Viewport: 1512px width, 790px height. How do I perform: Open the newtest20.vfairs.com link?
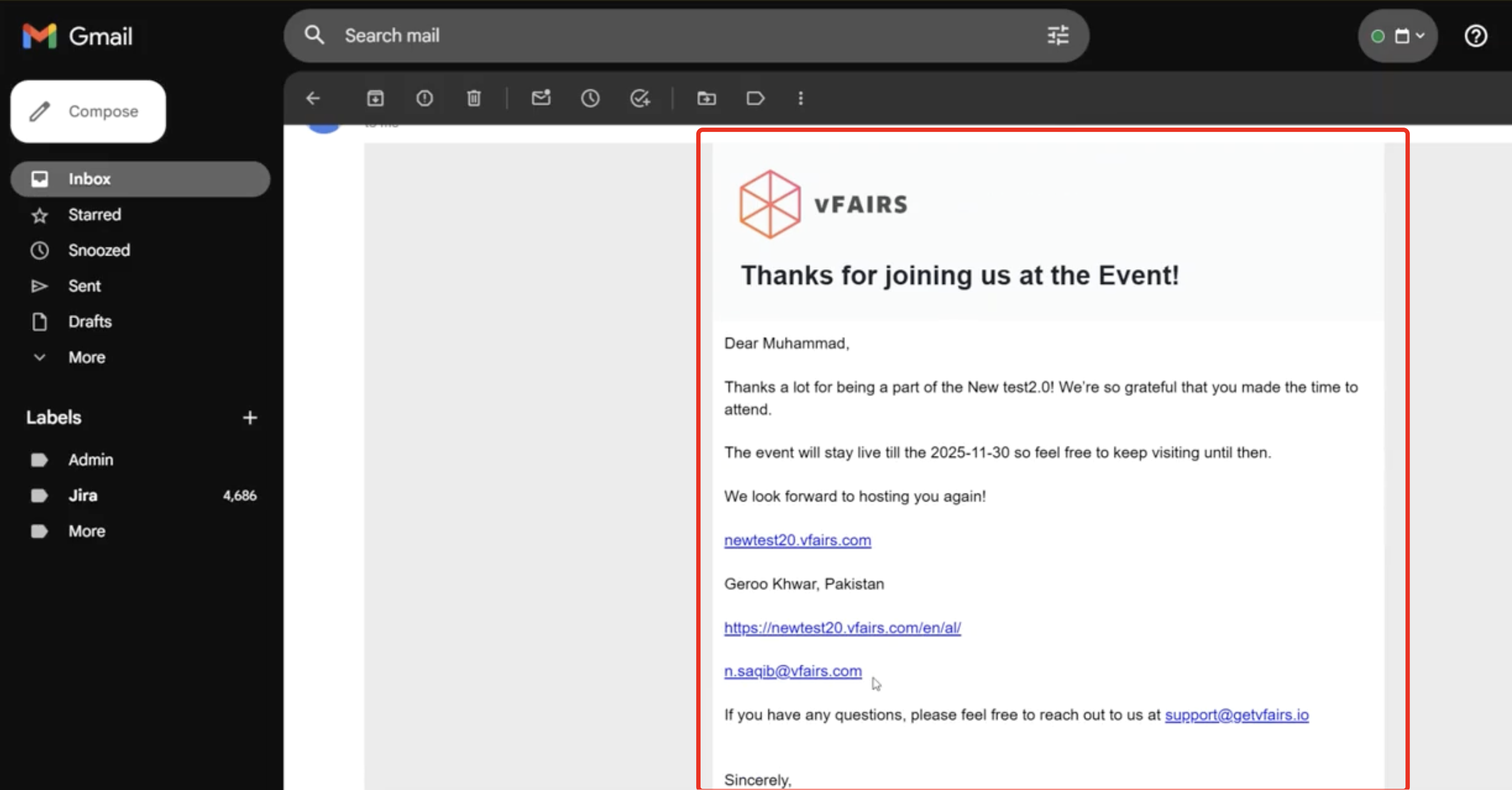[x=797, y=540]
